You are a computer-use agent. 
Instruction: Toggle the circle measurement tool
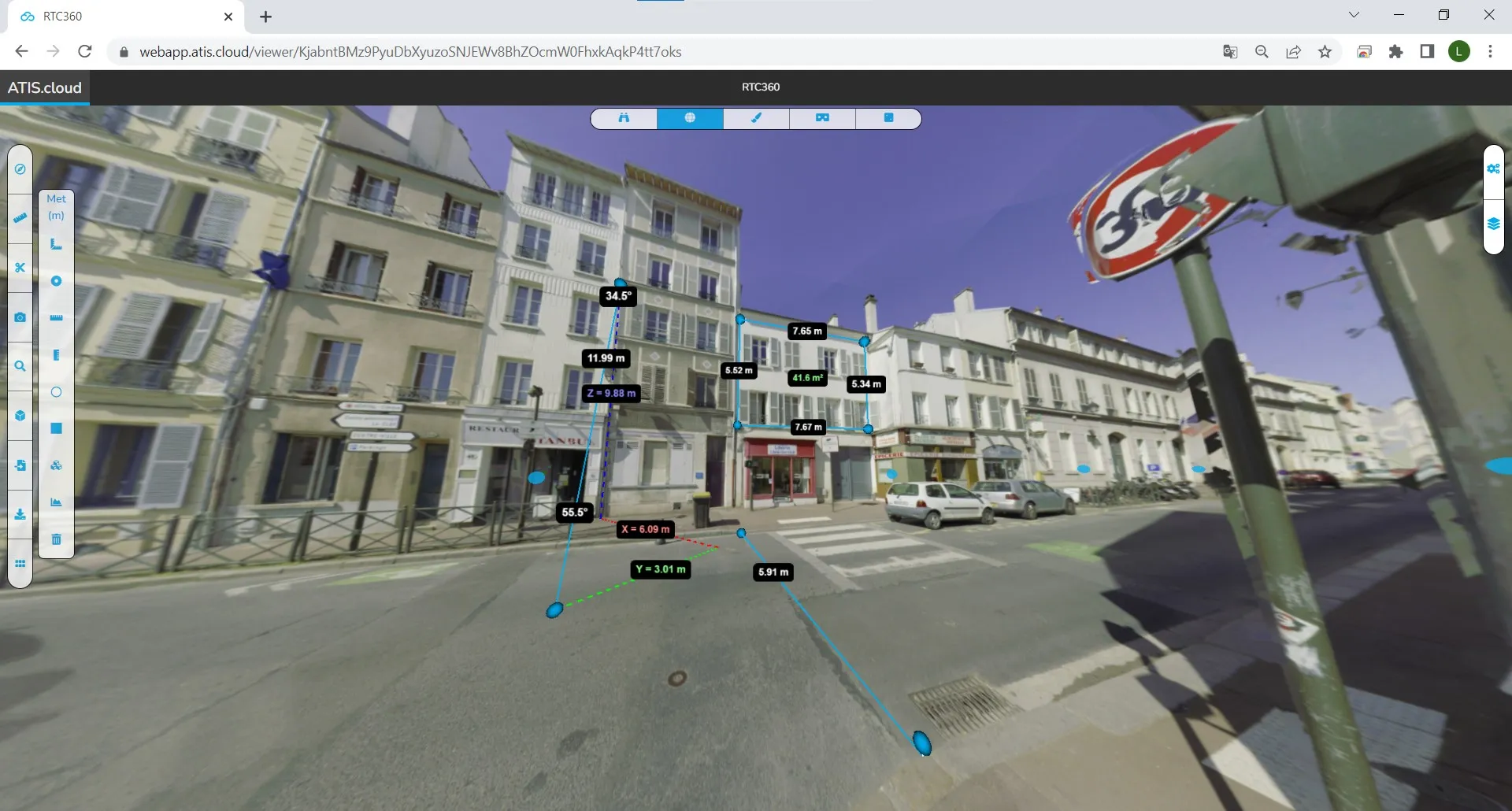[56, 391]
